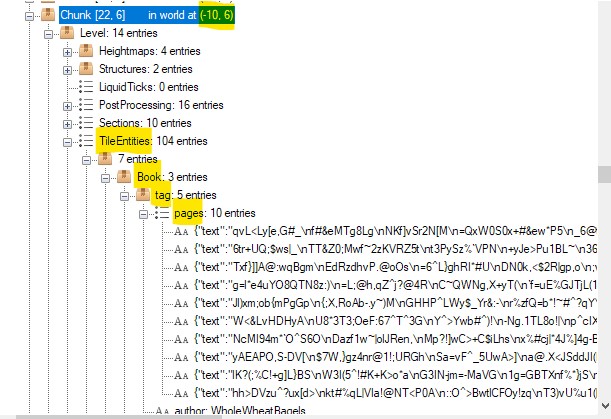Select the author: WholeWheatBagels row
The image size is (611, 419).
(x=240, y=410)
